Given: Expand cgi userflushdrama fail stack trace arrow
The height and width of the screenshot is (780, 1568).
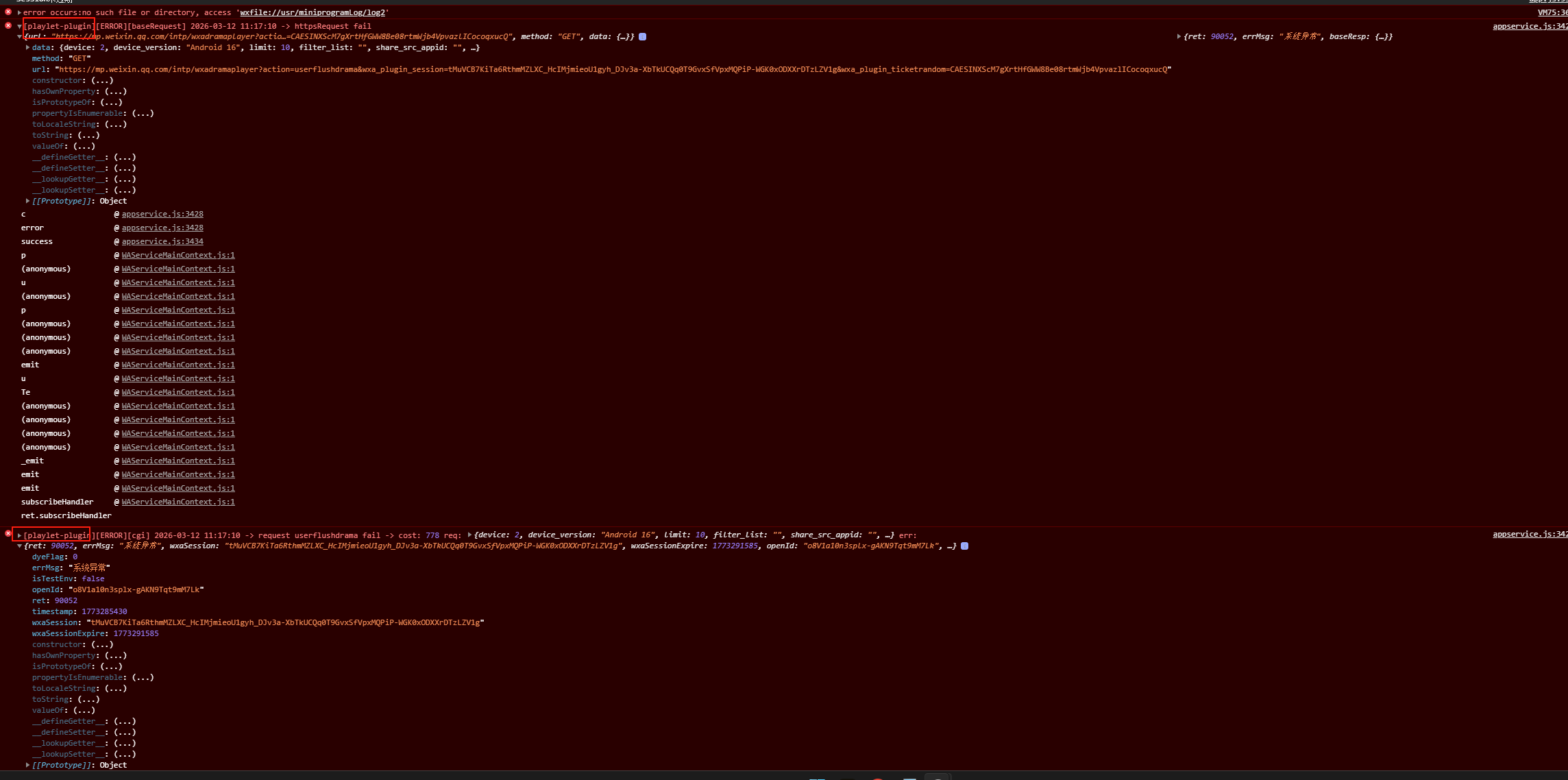Looking at the screenshot, I should (x=19, y=535).
